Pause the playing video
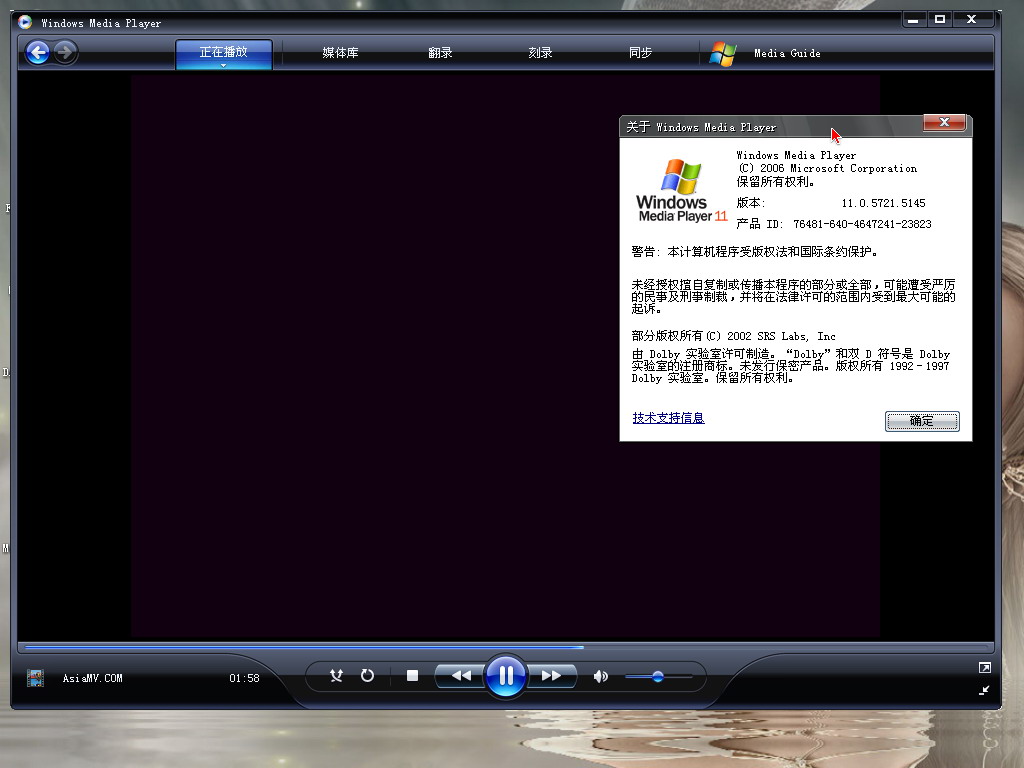1024x768 pixels. coord(505,675)
